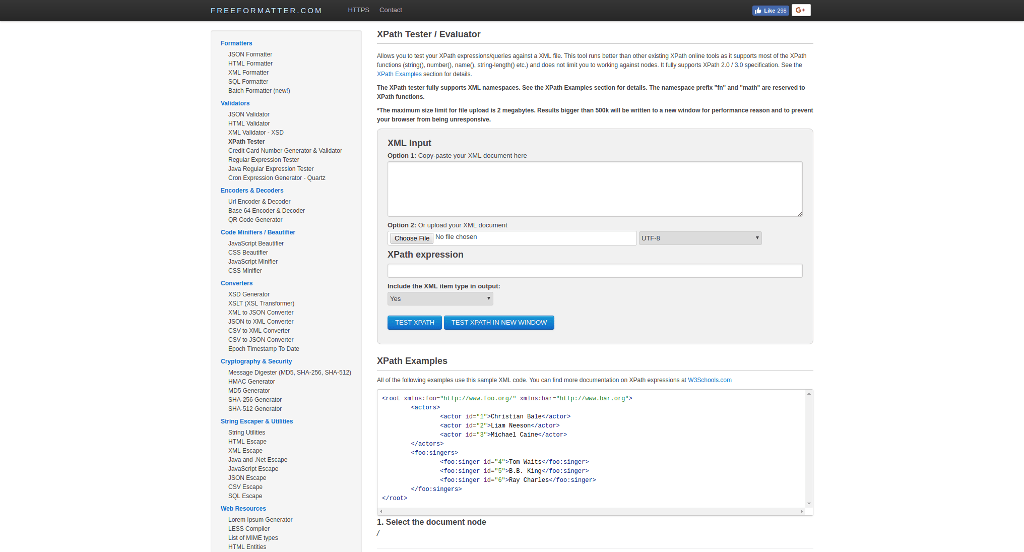Open Java and .Net Escape link

pyautogui.click(x=258, y=461)
